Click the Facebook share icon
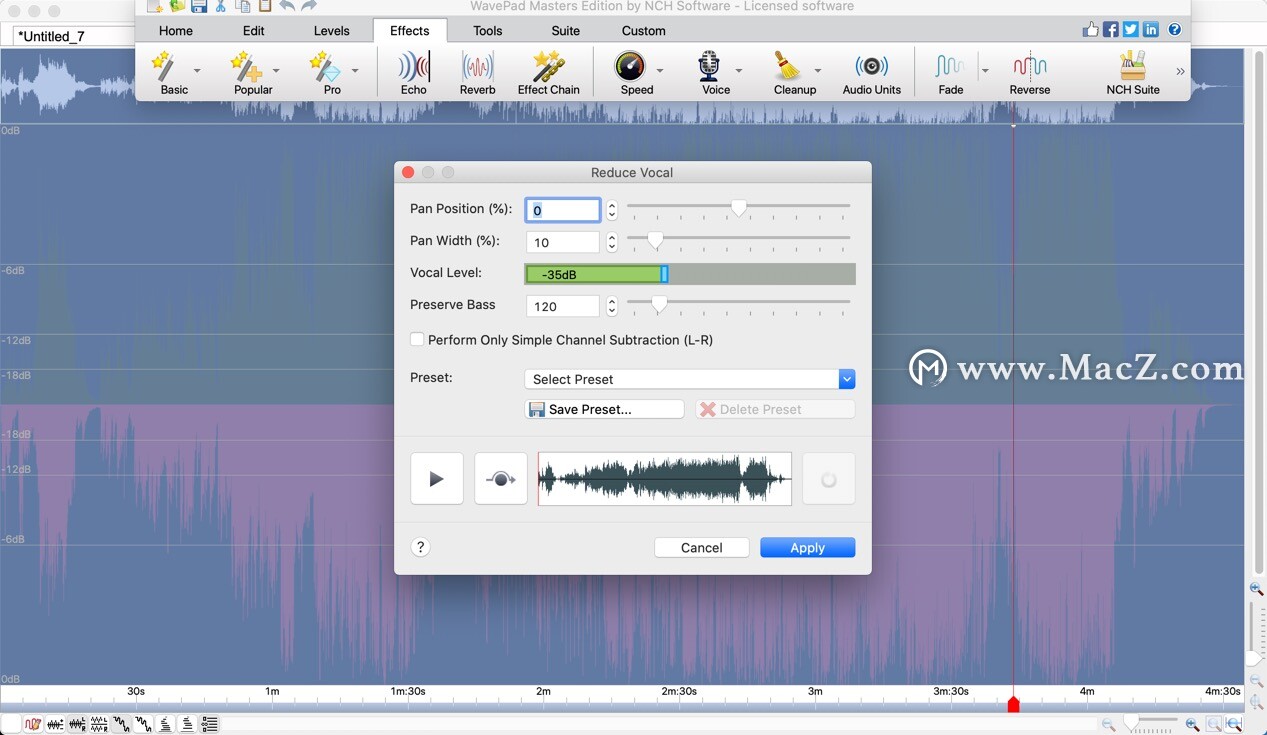 [x=1111, y=30]
